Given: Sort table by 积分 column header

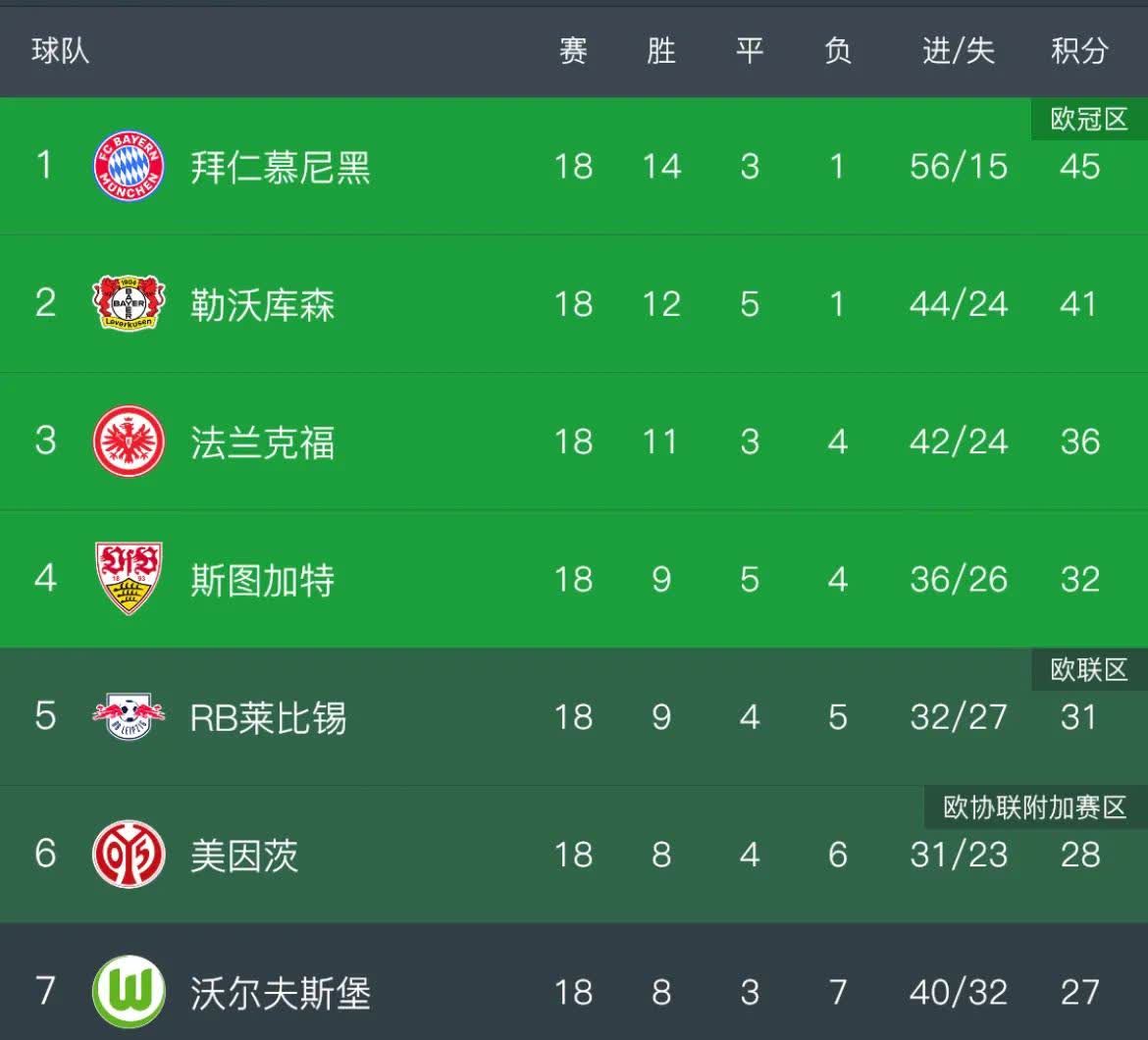Looking at the screenshot, I should tap(1079, 51).
